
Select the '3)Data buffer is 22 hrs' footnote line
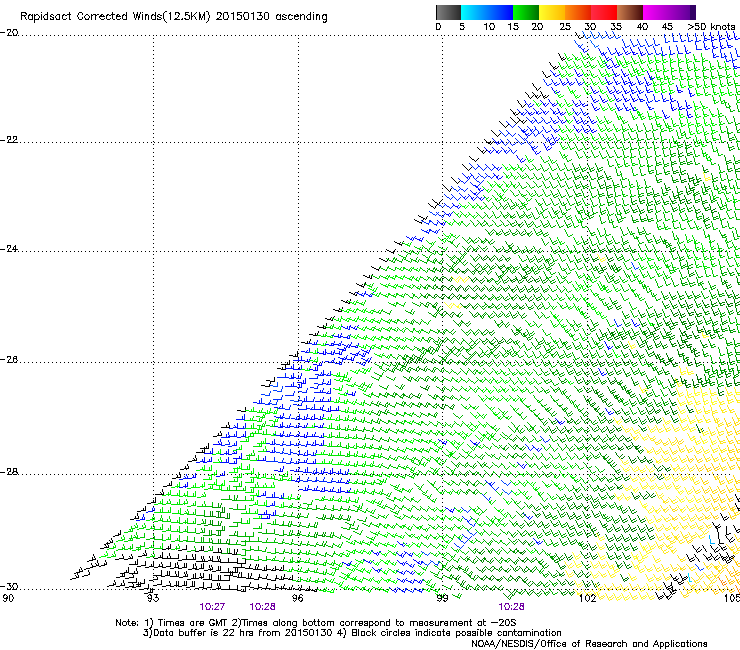pyautogui.click(x=352, y=633)
